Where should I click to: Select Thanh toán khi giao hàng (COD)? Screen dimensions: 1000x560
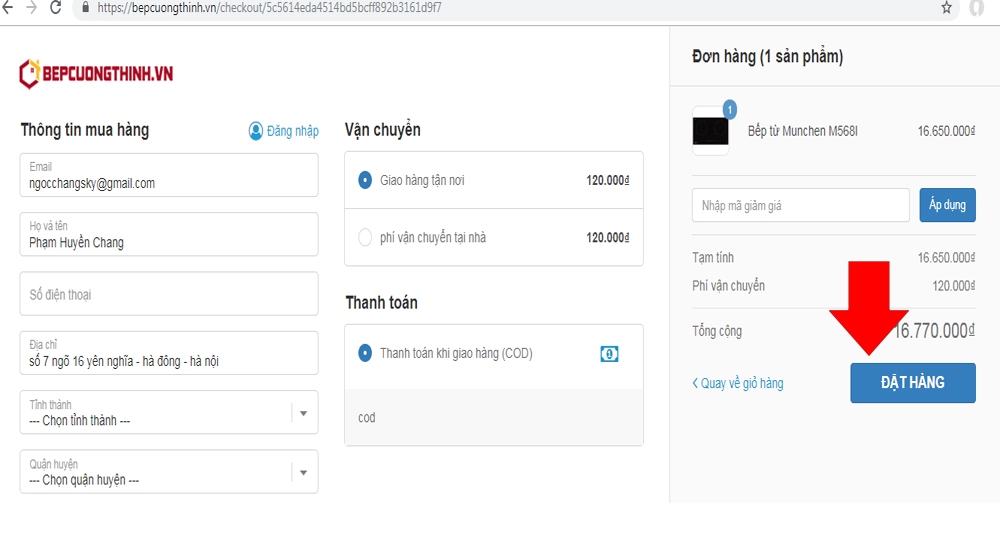365,353
